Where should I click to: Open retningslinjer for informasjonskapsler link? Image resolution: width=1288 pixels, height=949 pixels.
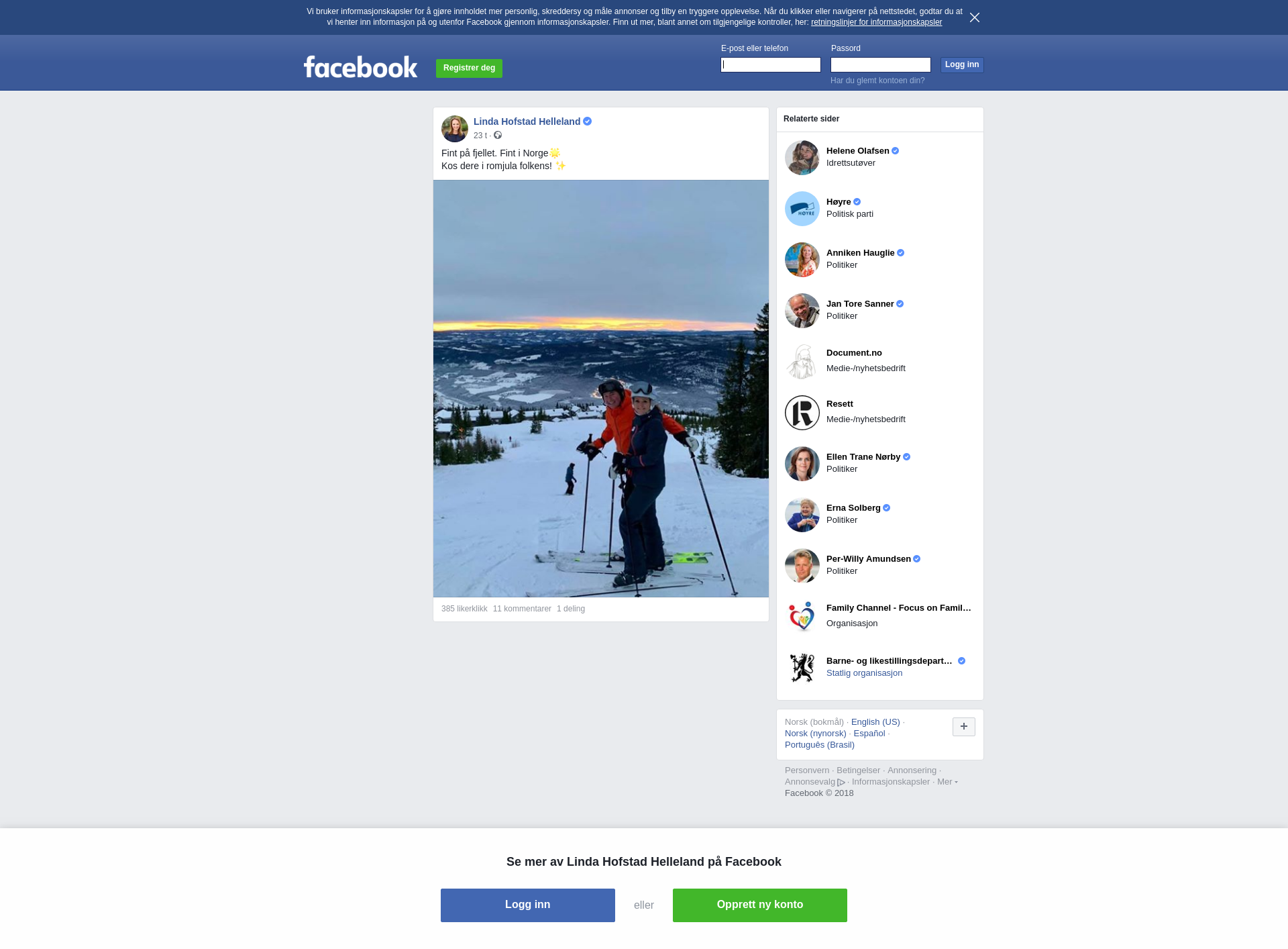[x=876, y=22]
